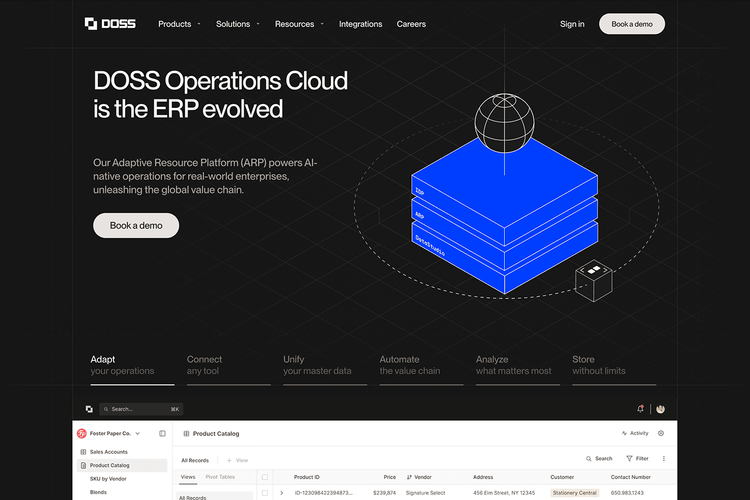Click the DOSS logo in header
Screen dimensions: 750x500
coord(110,23)
